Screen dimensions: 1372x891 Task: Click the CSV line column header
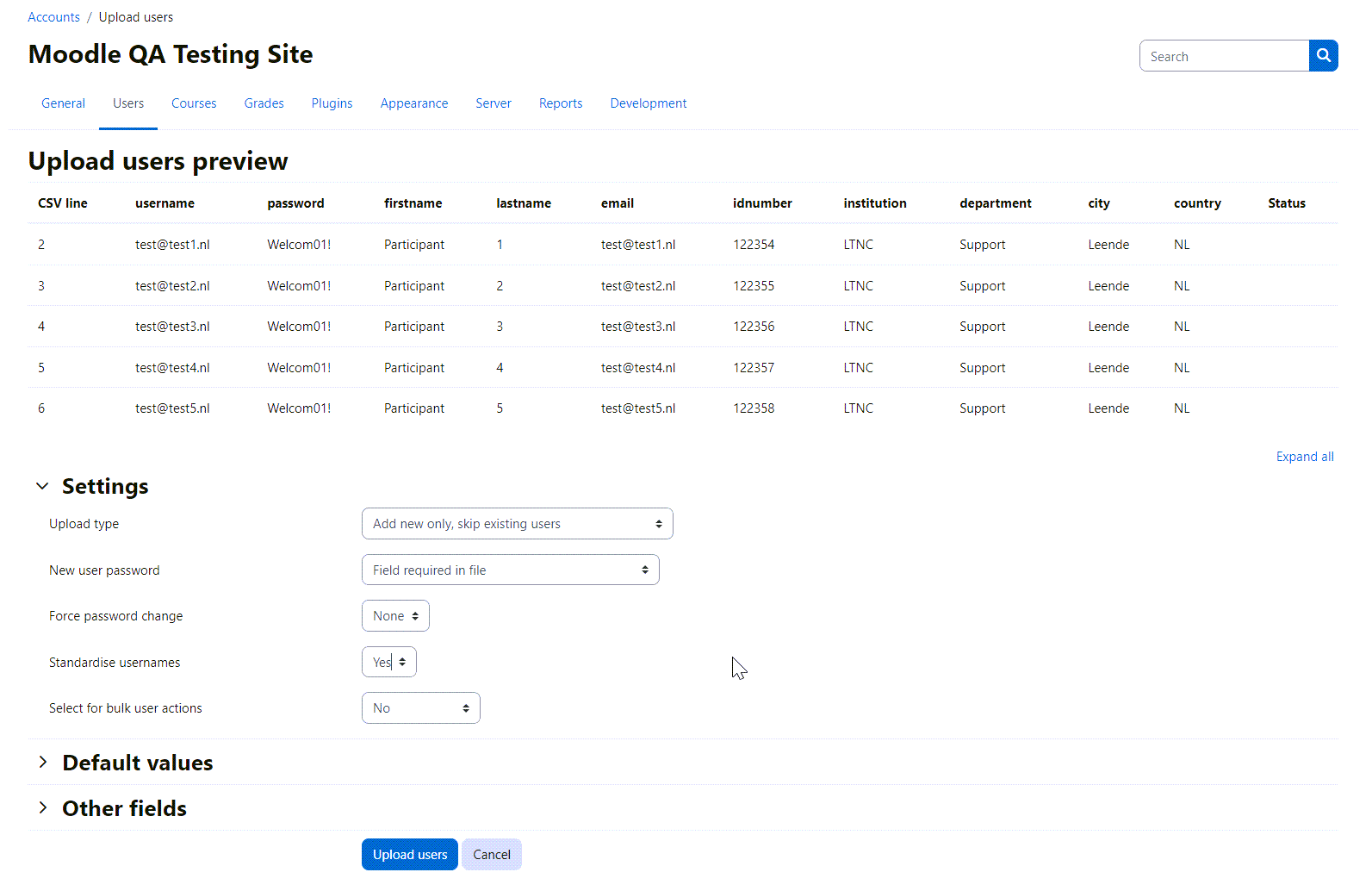[63, 203]
